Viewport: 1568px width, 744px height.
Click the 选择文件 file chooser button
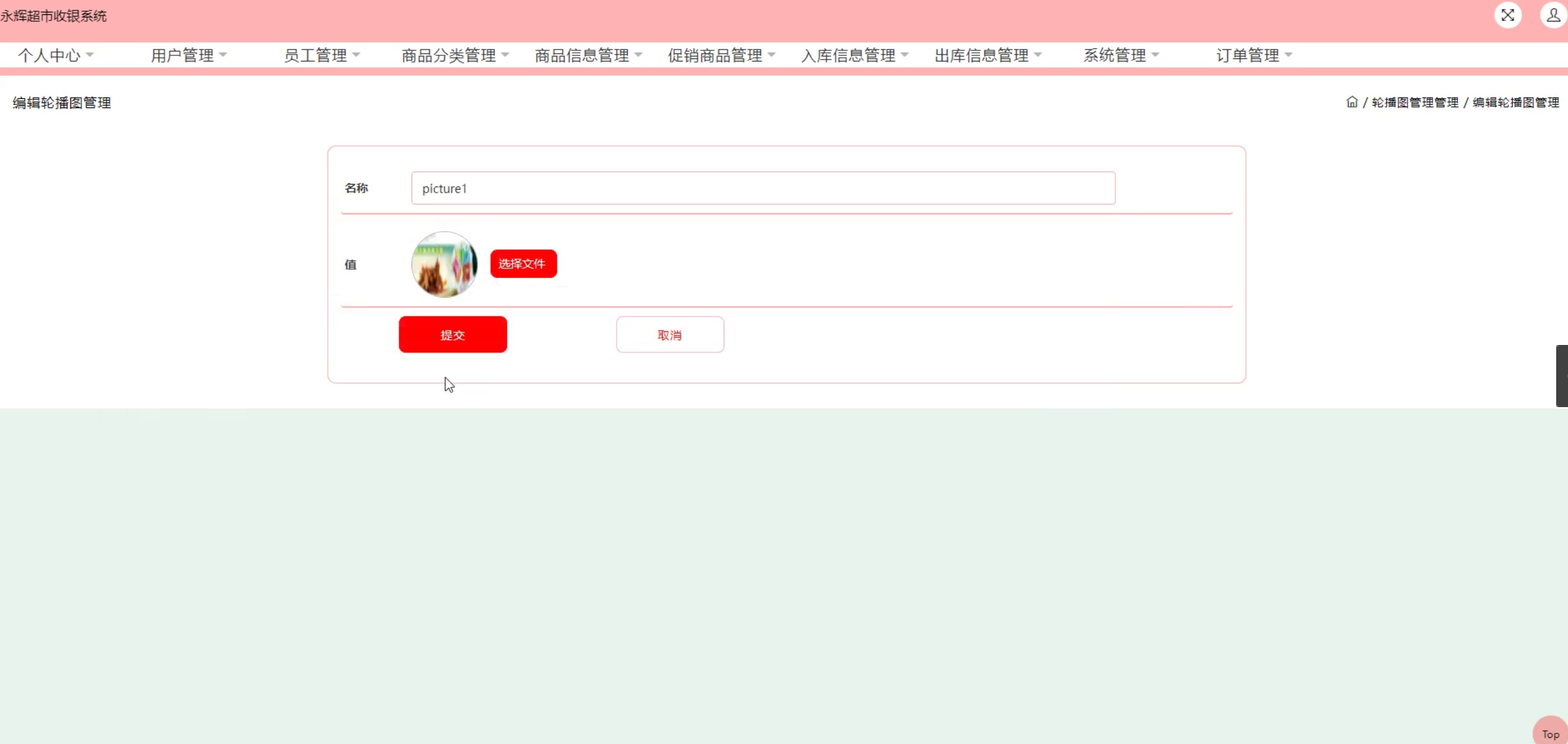point(523,264)
